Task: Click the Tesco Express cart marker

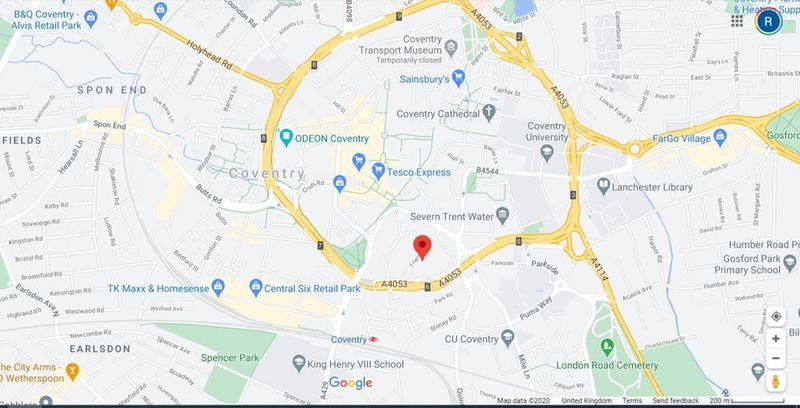Action: [378, 171]
